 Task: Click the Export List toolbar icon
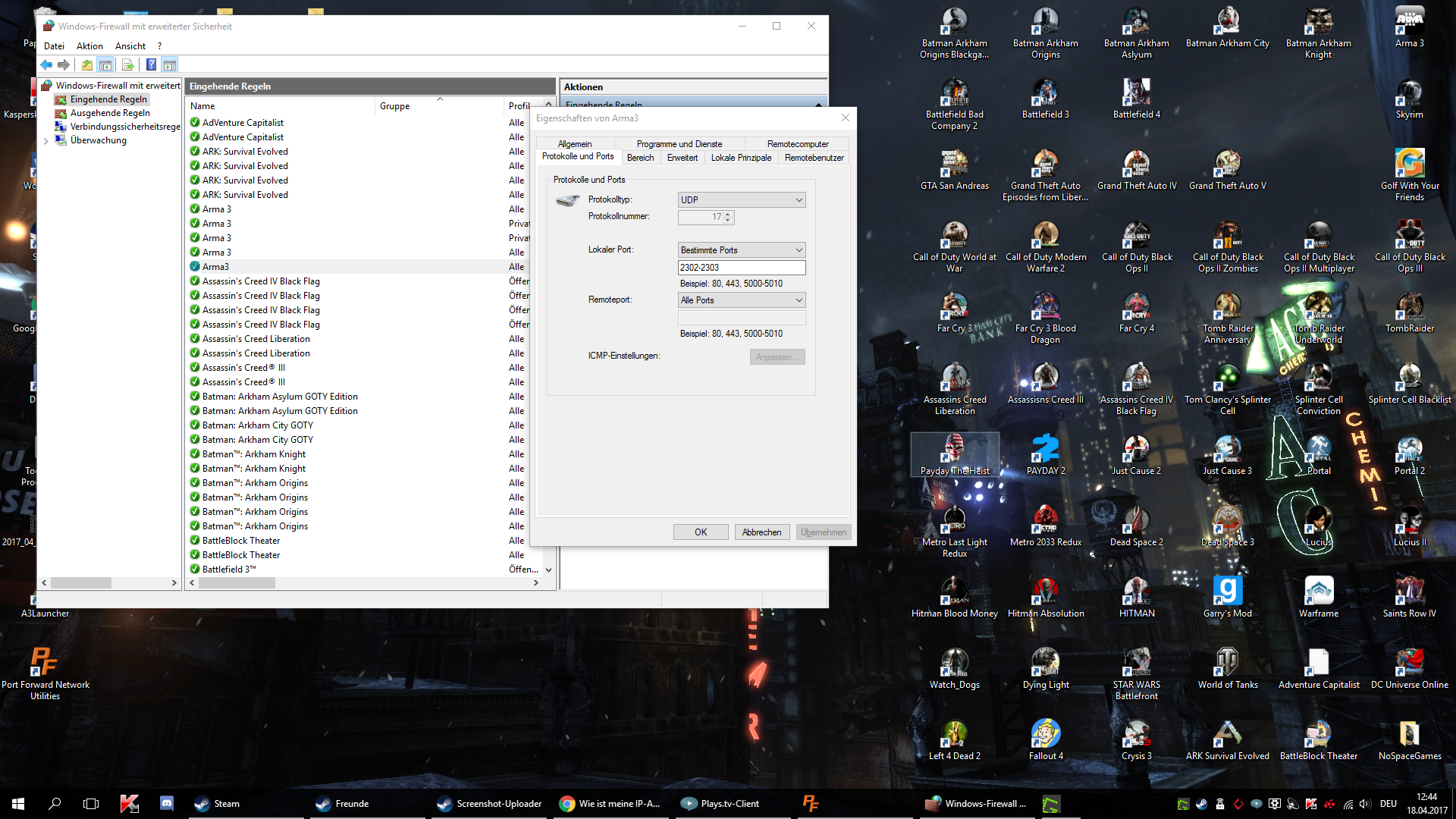(x=127, y=65)
